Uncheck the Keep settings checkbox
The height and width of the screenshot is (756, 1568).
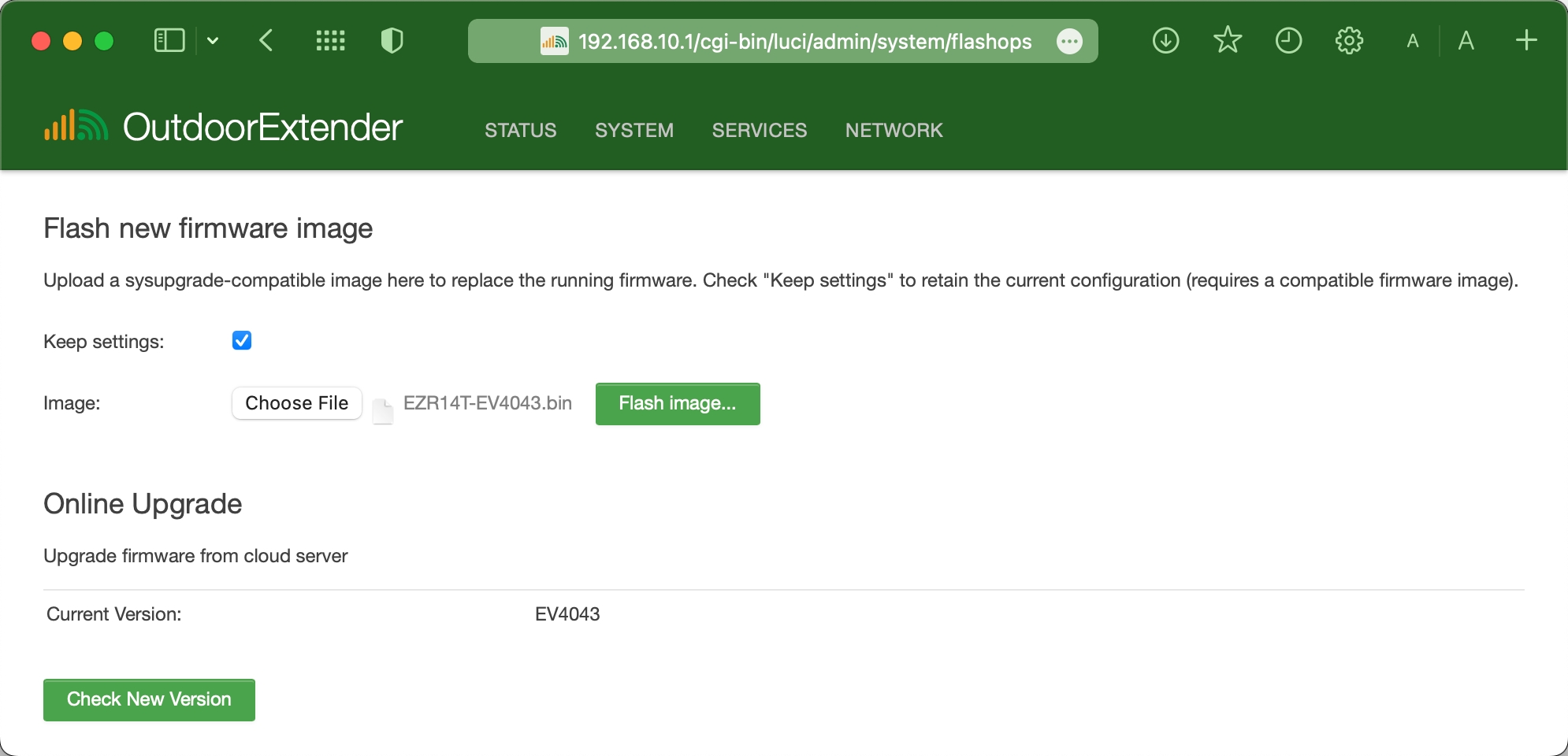pos(242,340)
